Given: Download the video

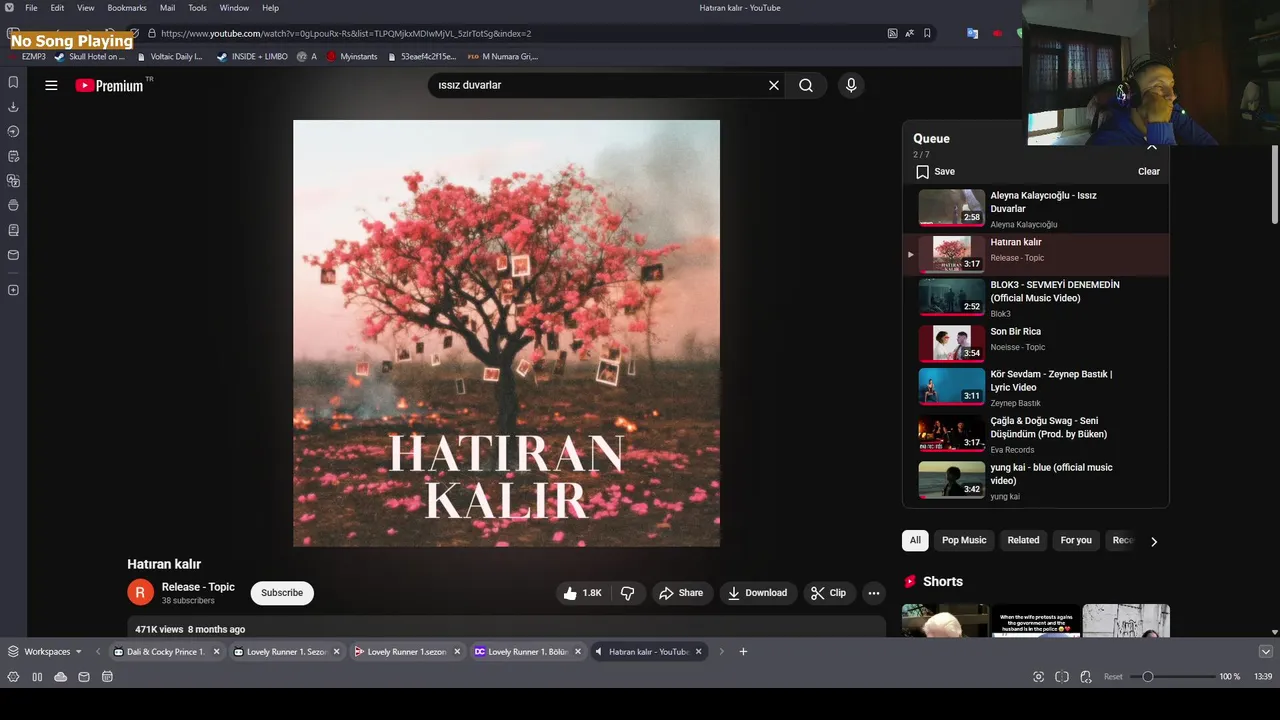Looking at the screenshot, I should pyautogui.click(x=757, y=593).
